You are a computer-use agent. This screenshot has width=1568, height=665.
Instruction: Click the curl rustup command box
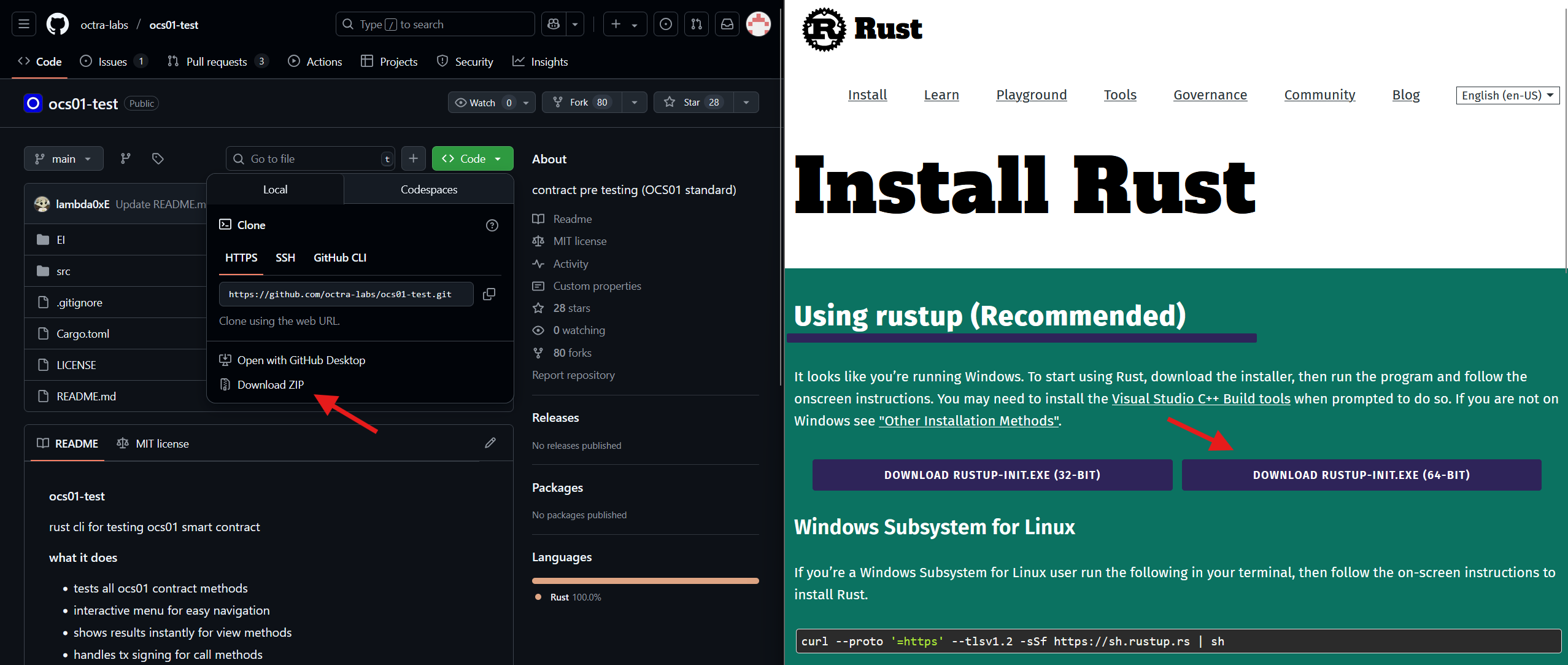(1178, 641)
